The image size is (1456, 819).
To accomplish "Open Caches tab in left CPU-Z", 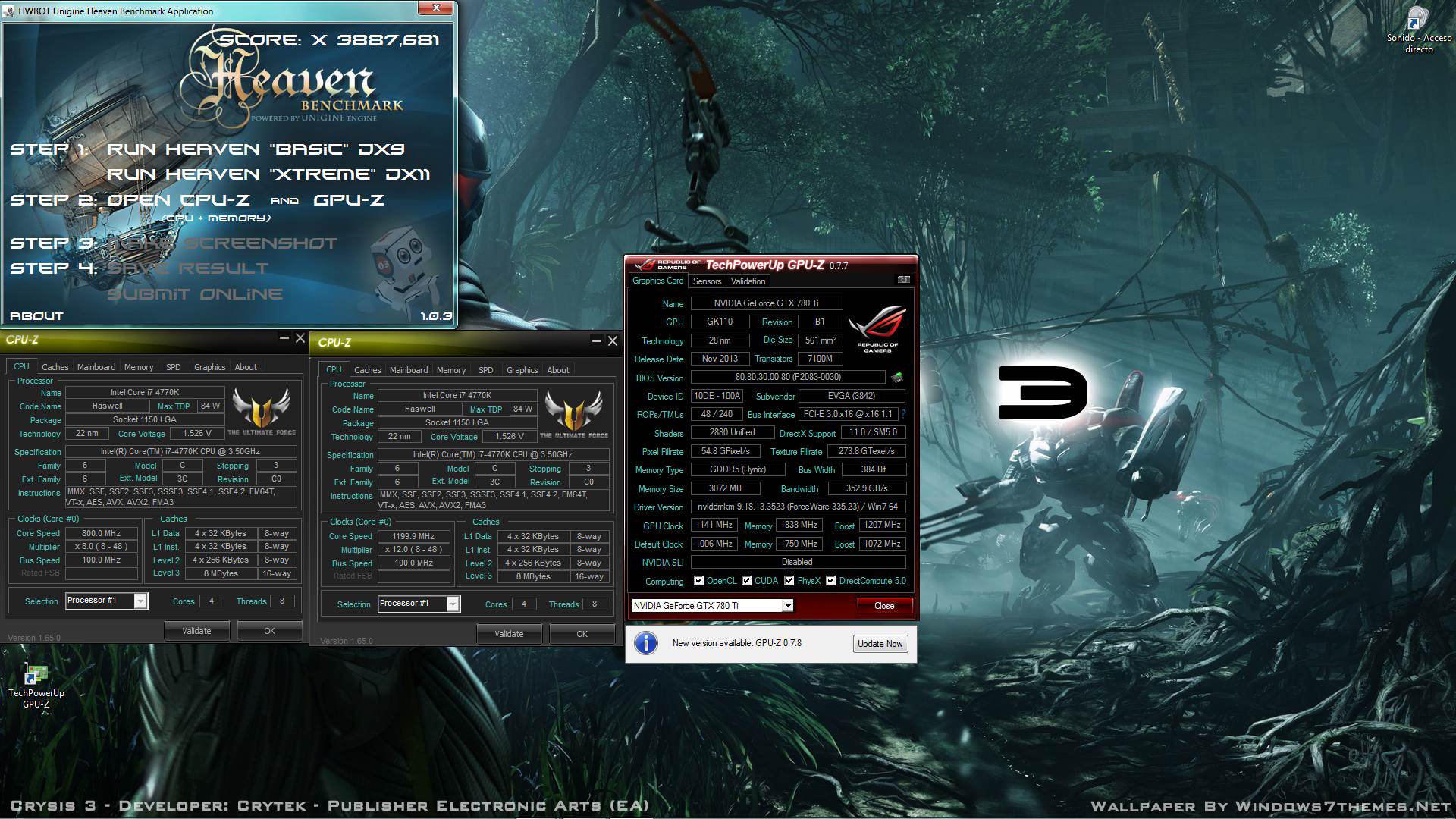I will (x=55, y=367).
